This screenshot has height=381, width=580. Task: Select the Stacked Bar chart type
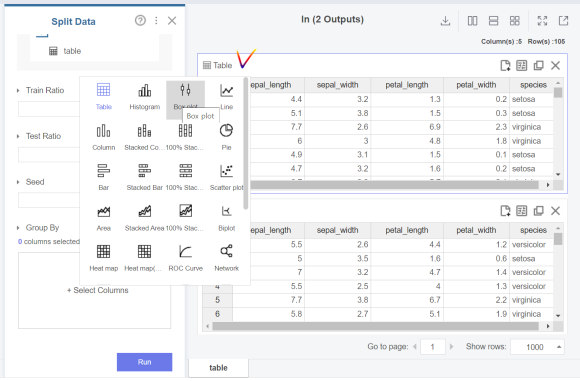(144, 177)
